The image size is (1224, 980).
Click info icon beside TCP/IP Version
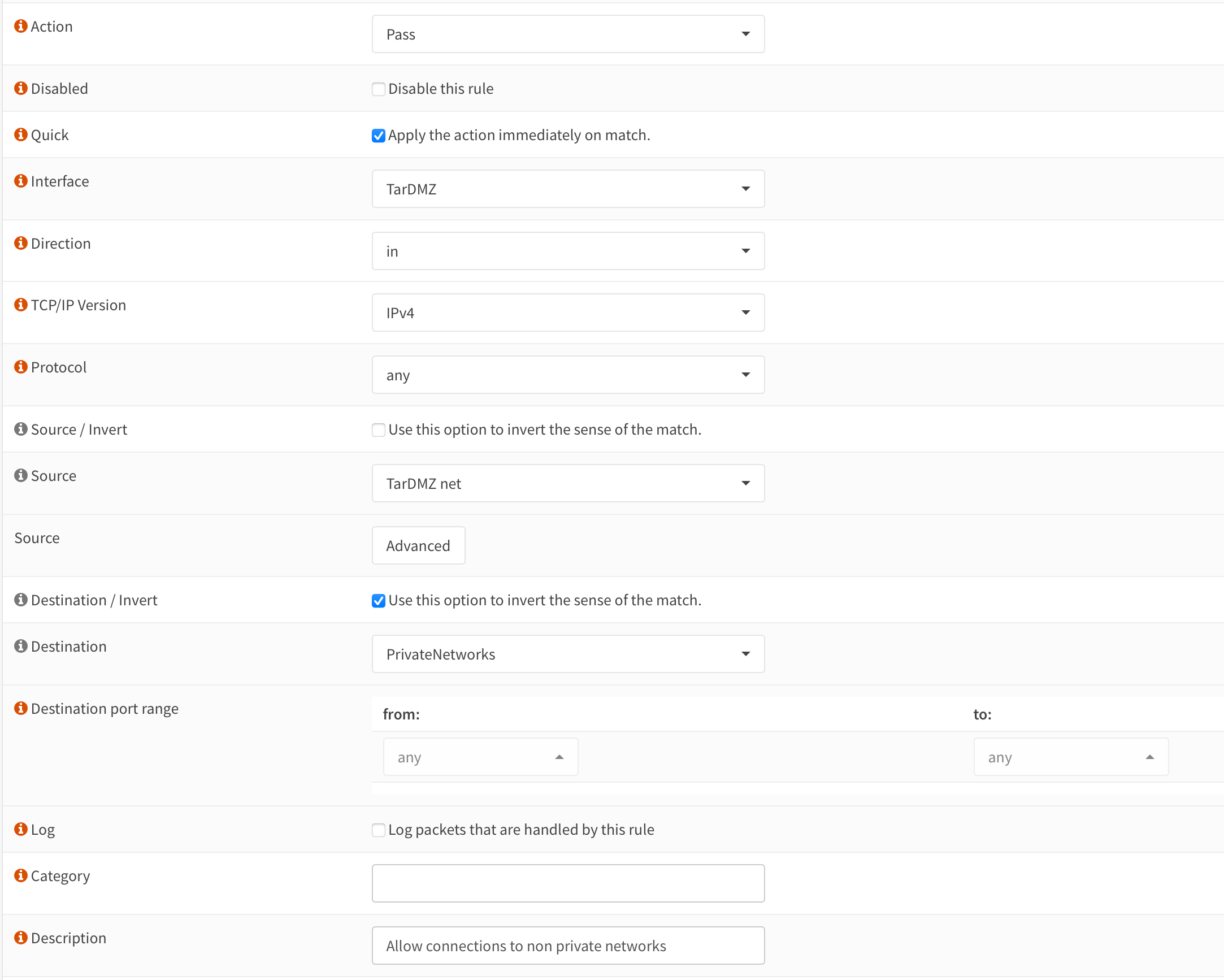(x=20, y=305)
